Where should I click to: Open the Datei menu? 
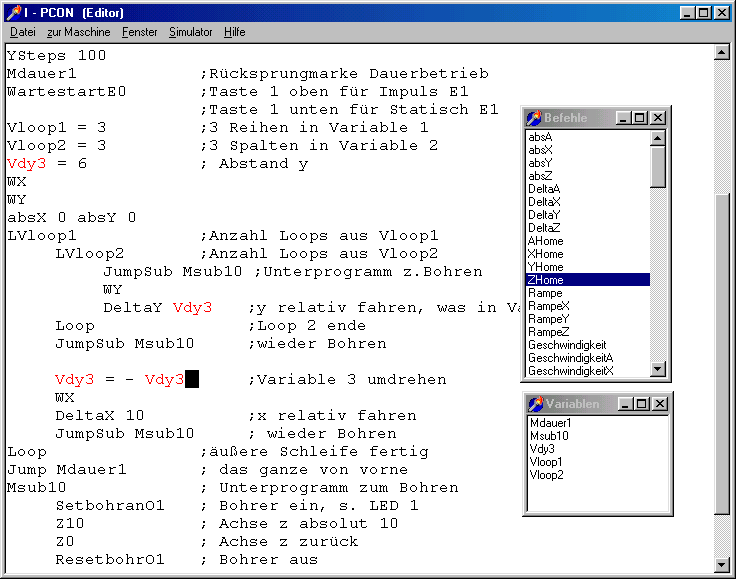tap(22, 32)
